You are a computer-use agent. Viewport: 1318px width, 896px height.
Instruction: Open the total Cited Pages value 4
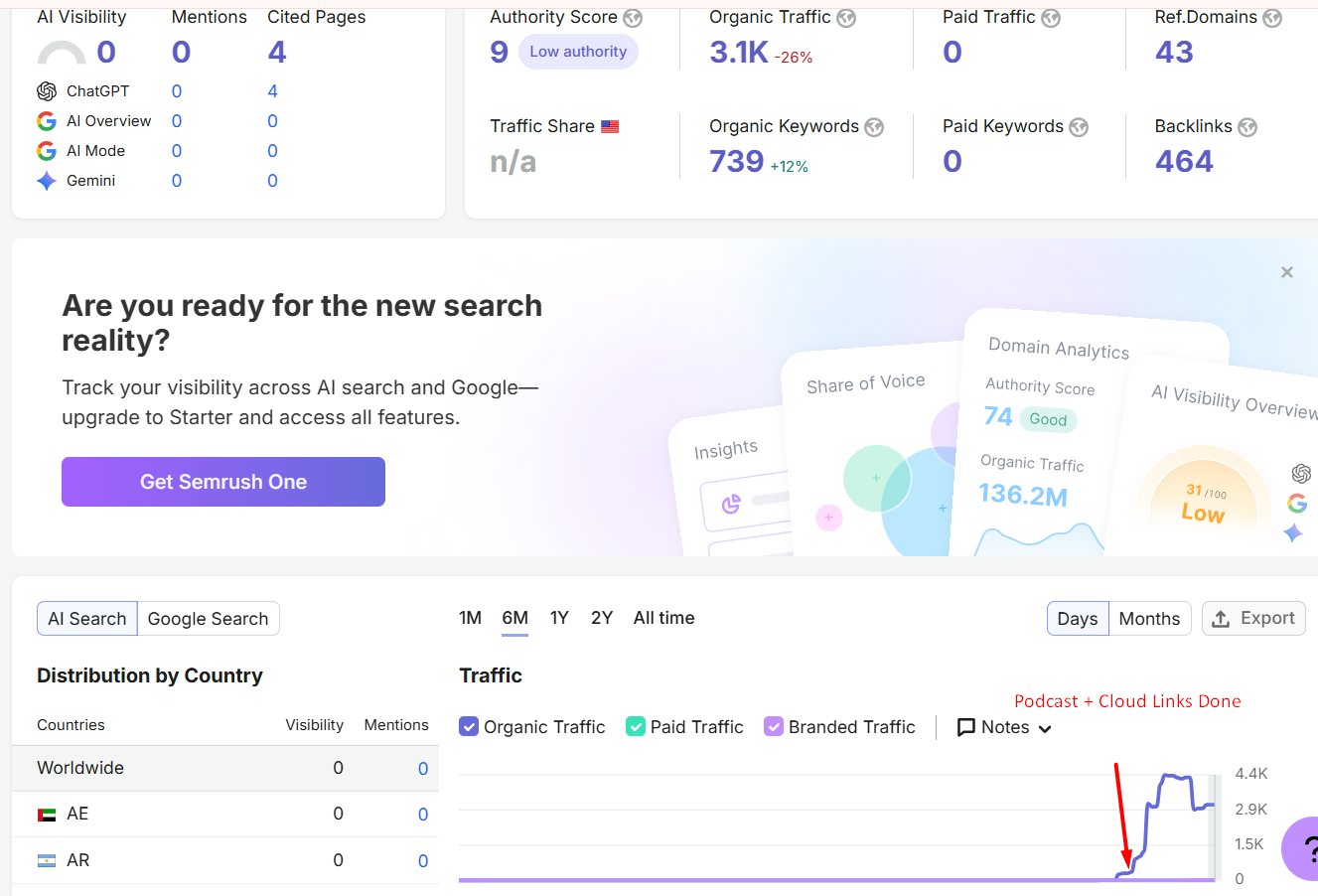pos(277,52)
